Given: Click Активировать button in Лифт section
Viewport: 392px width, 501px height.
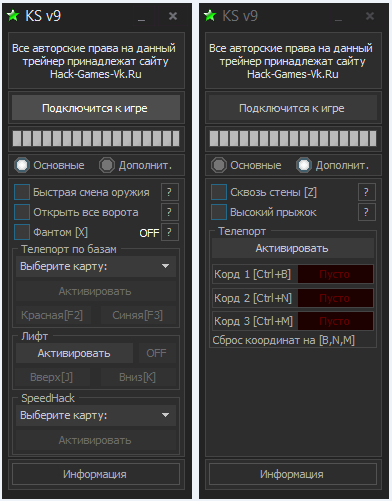Looking at the screenshot, I should tap(74, 353).
